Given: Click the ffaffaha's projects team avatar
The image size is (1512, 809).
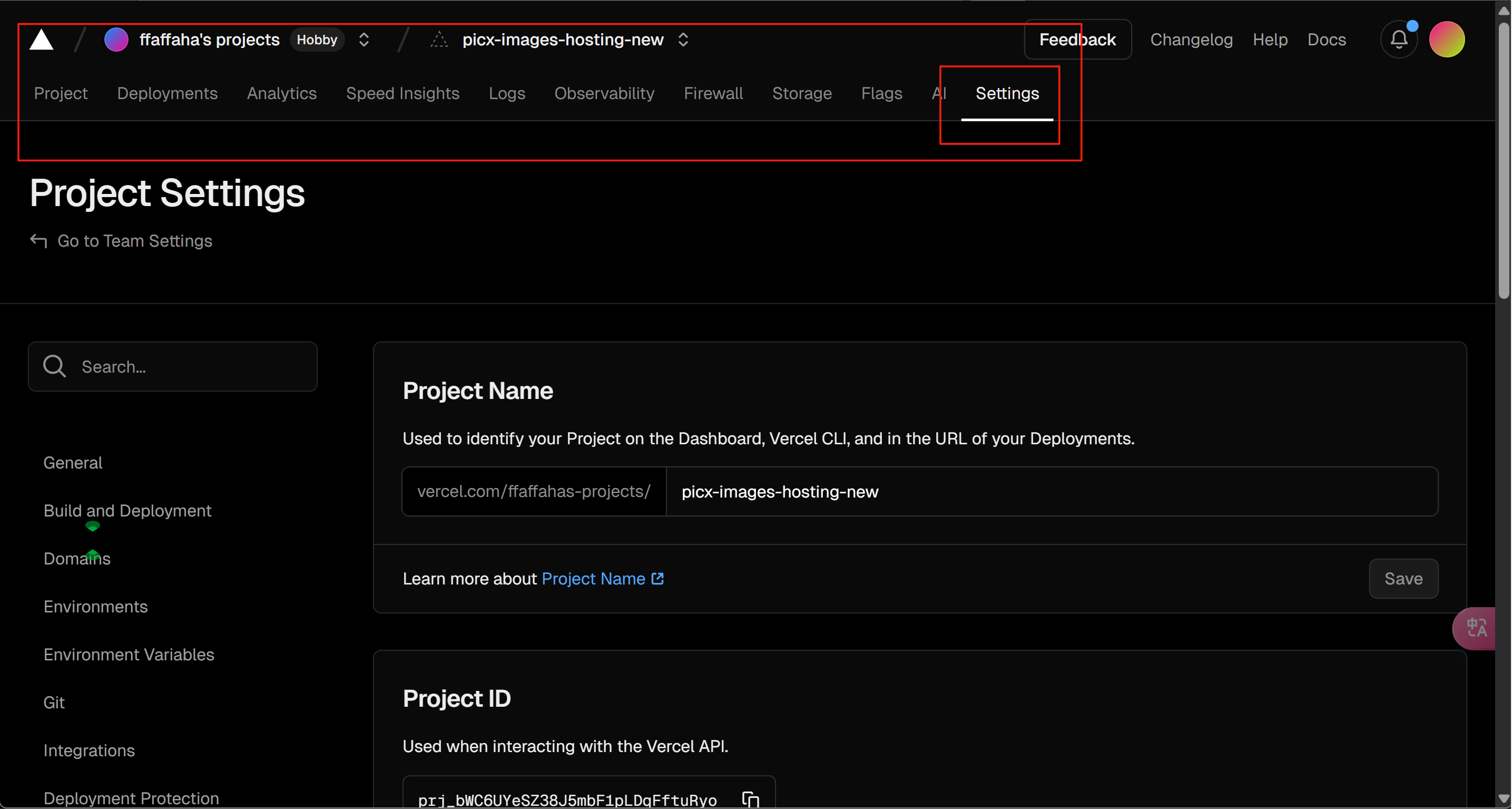Looking at the screenshot, I should tap(115, 39).
